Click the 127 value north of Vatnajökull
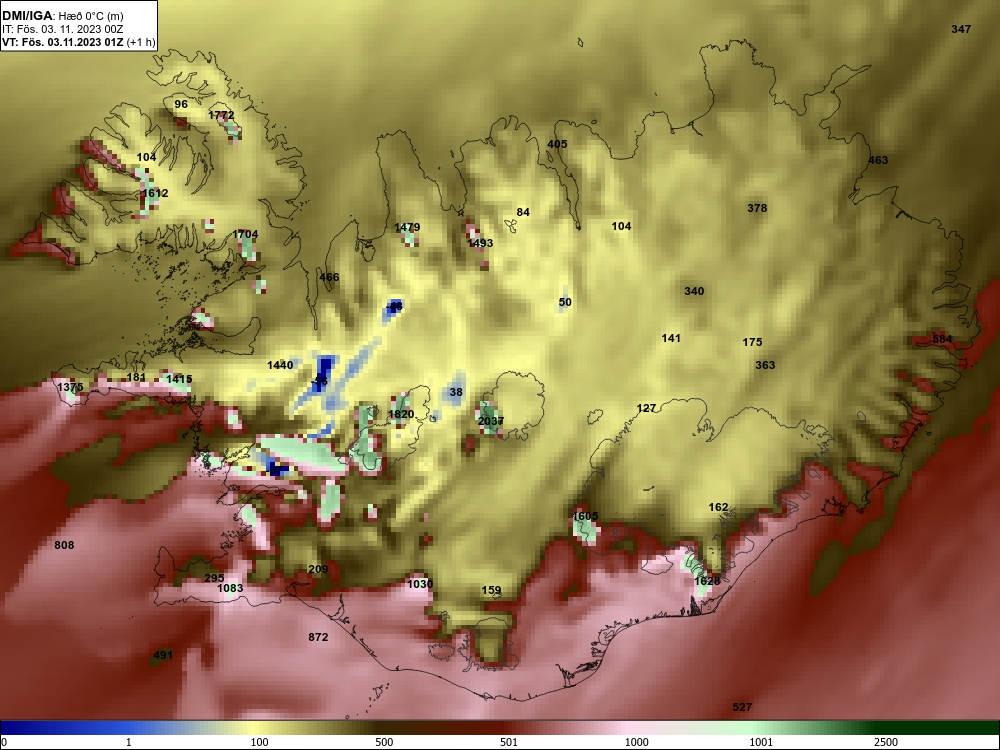The width and height of the screenshot is (1000, 750). tap(646, 408)
